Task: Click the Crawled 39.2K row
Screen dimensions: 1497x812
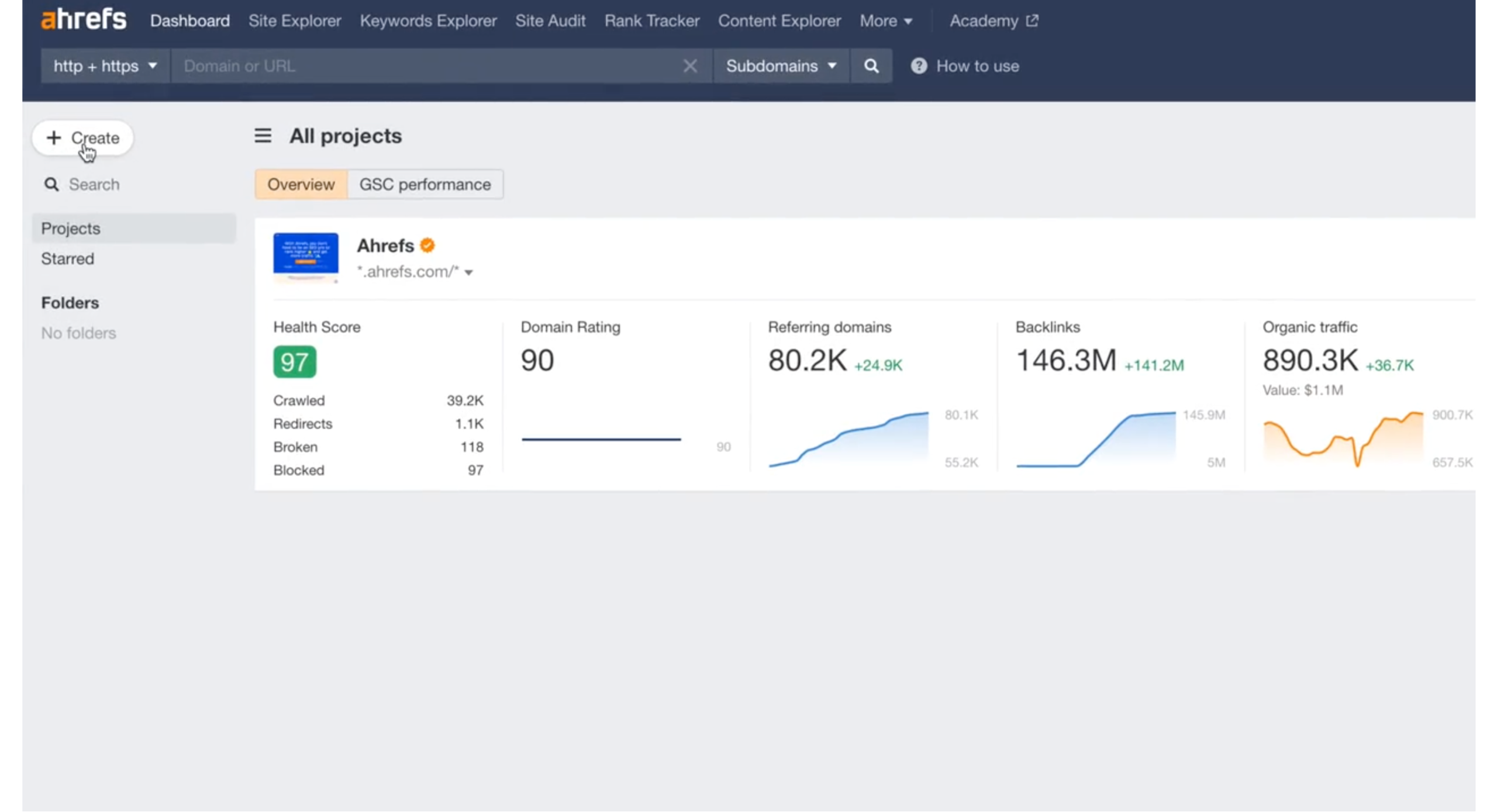Action: 378,400
